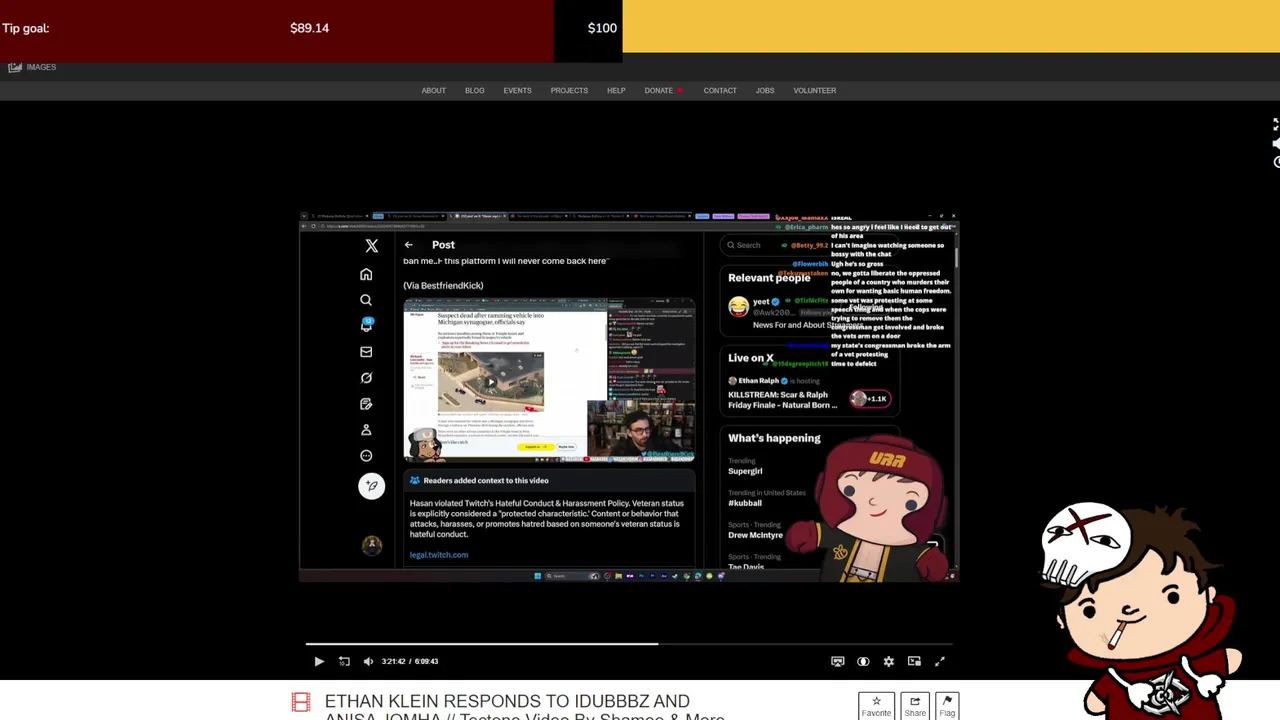Enable picture-in-picture mode
The height and width of the screenshot is (720, 1280).
pyautogui.click(x=914, y=661)
